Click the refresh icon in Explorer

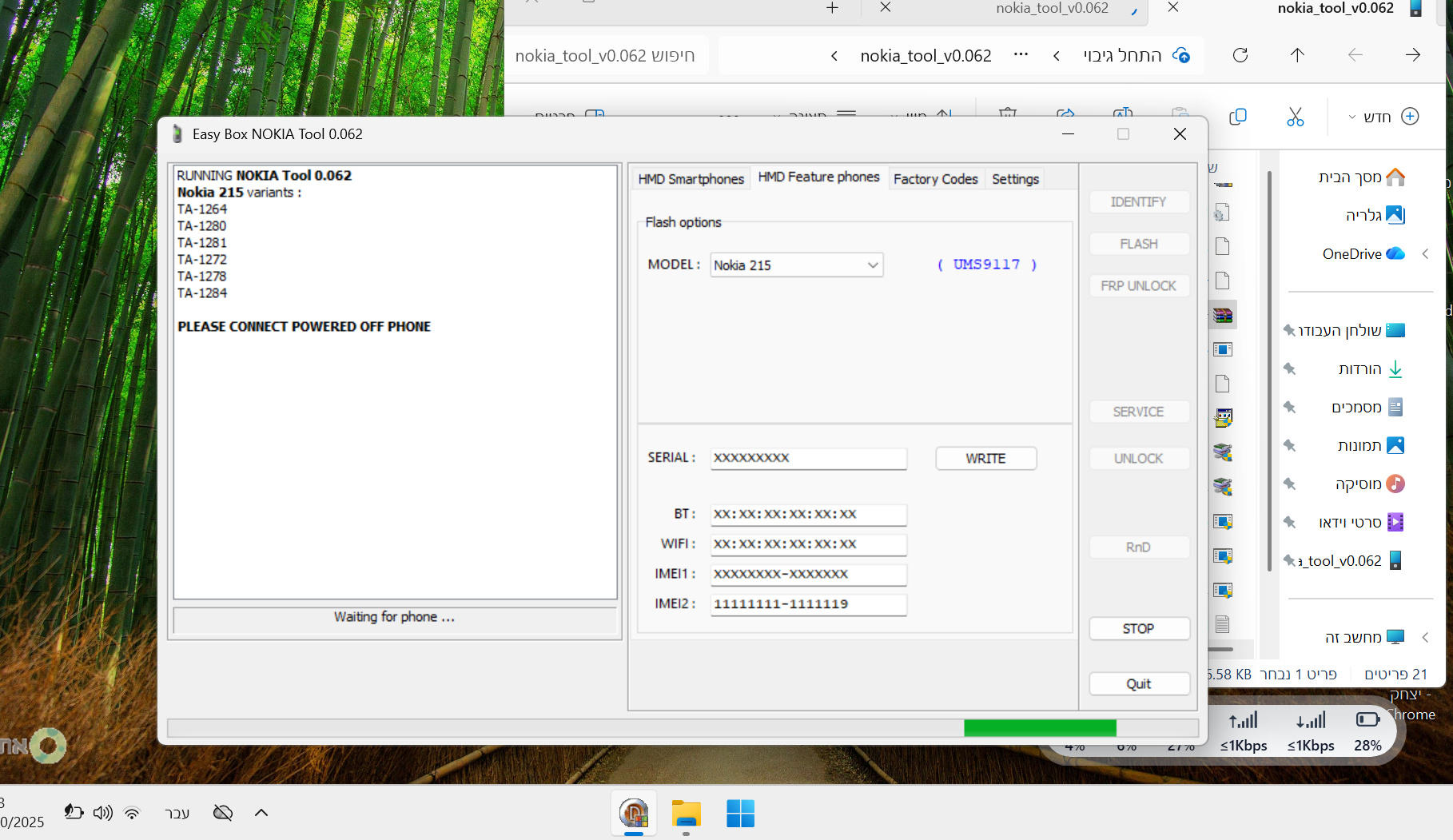[1240, 55]
